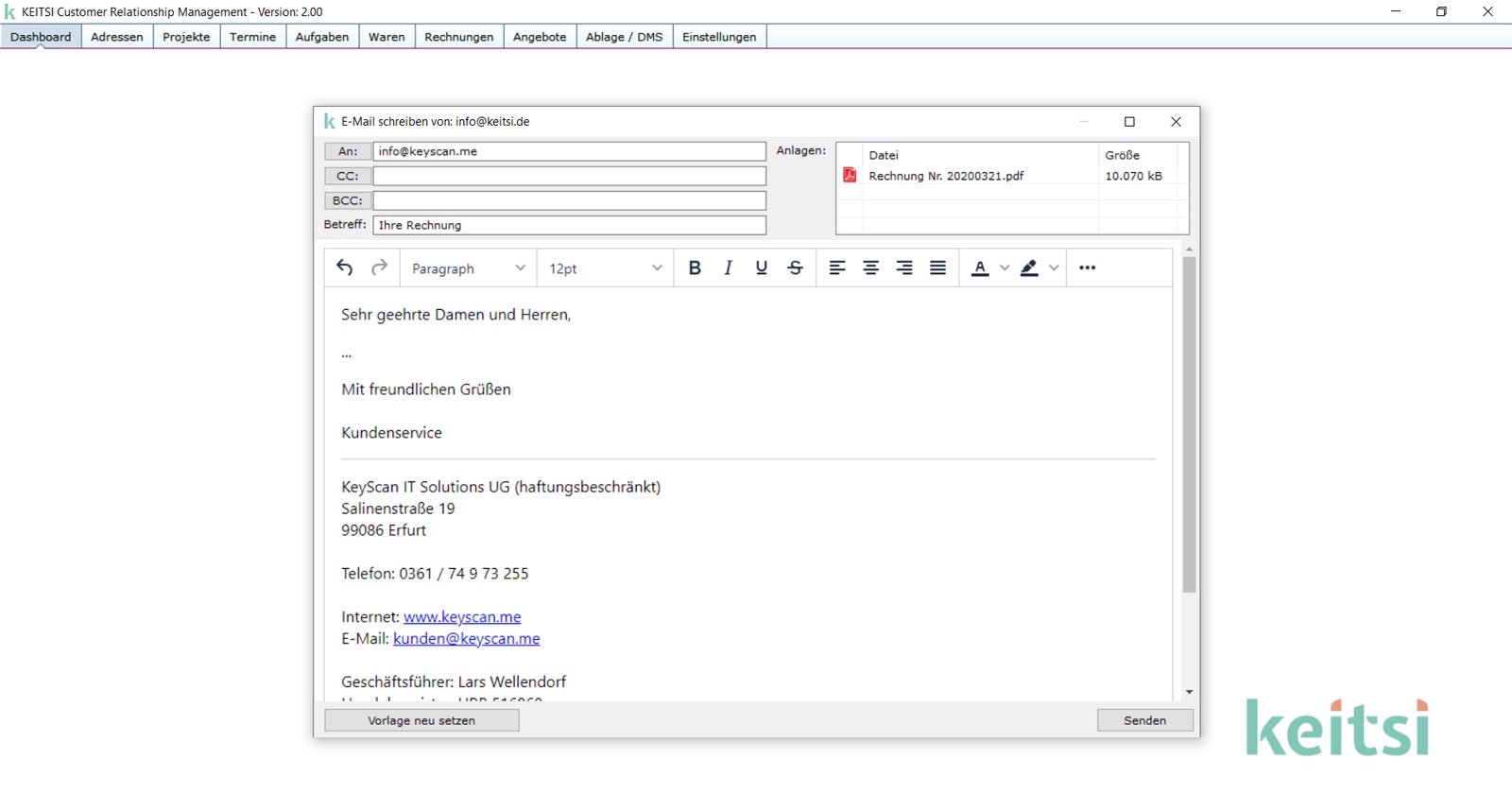Click the kunden@keyscan.me email link
The width and height of the screenshot is (1512, 811).
click(467, 639)
